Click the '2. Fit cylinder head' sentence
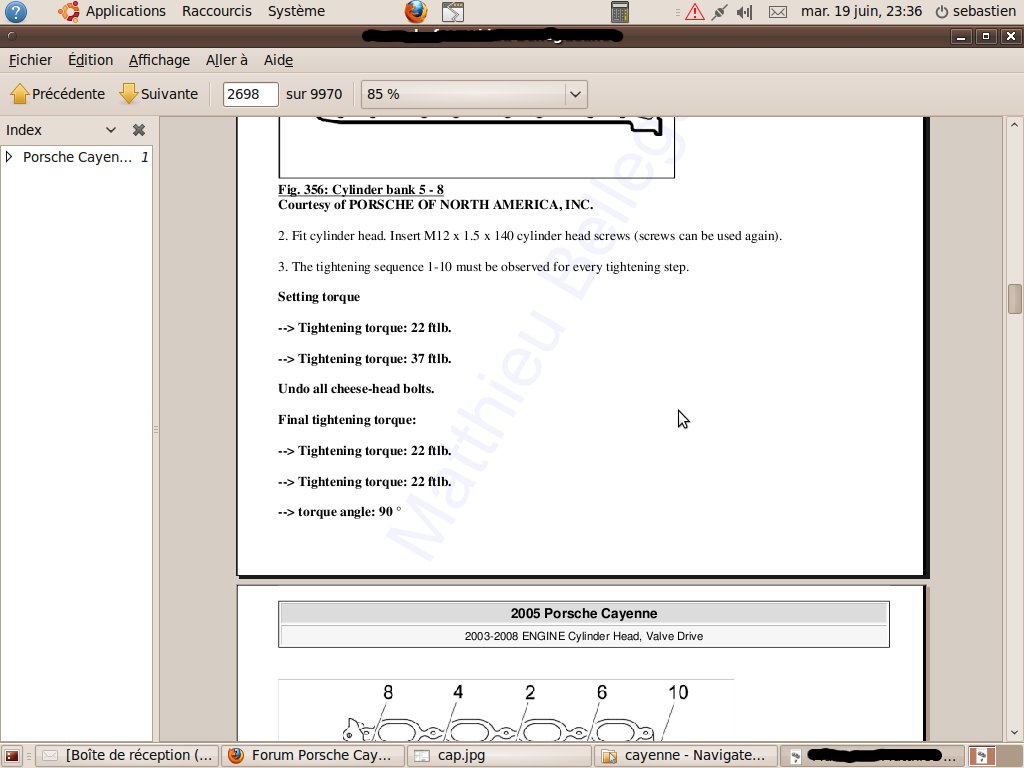This screenshot has width=1024, height=768. click(x=530, y=236)
